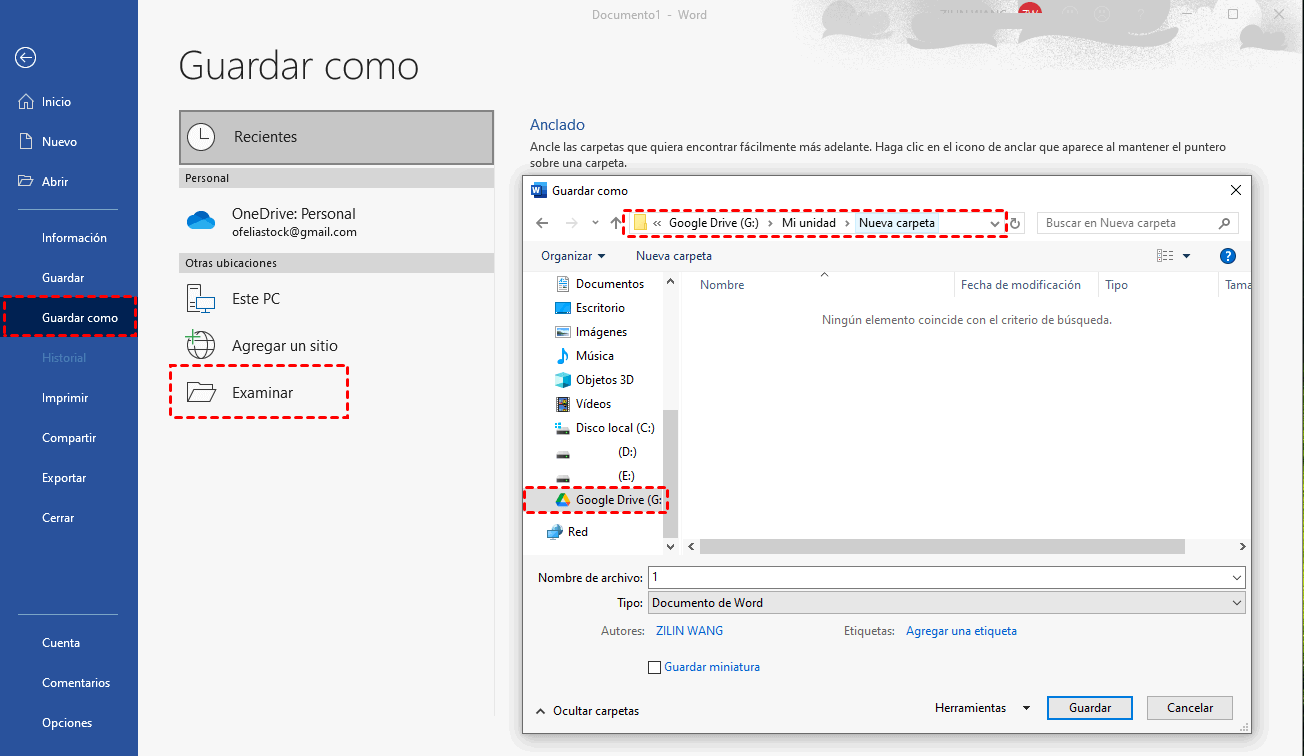The height and width of the screenshot is (756, 1304).
Task: Sort by the Nombre column header
Action: click(722, 285)
